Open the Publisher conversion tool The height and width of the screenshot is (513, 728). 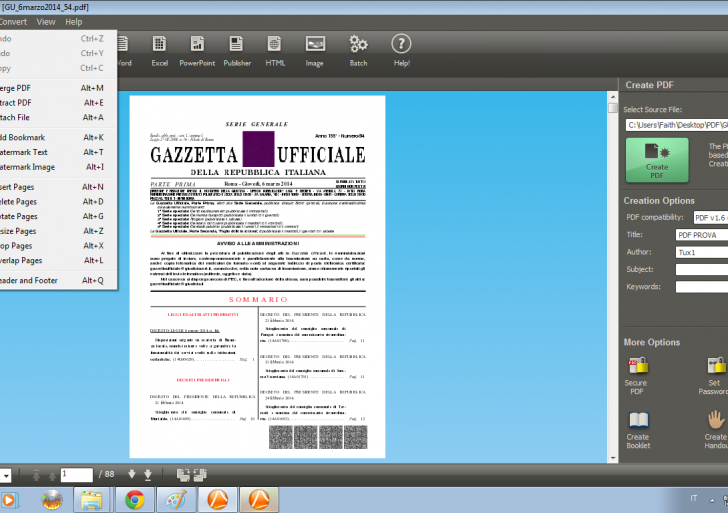point(237,49)
